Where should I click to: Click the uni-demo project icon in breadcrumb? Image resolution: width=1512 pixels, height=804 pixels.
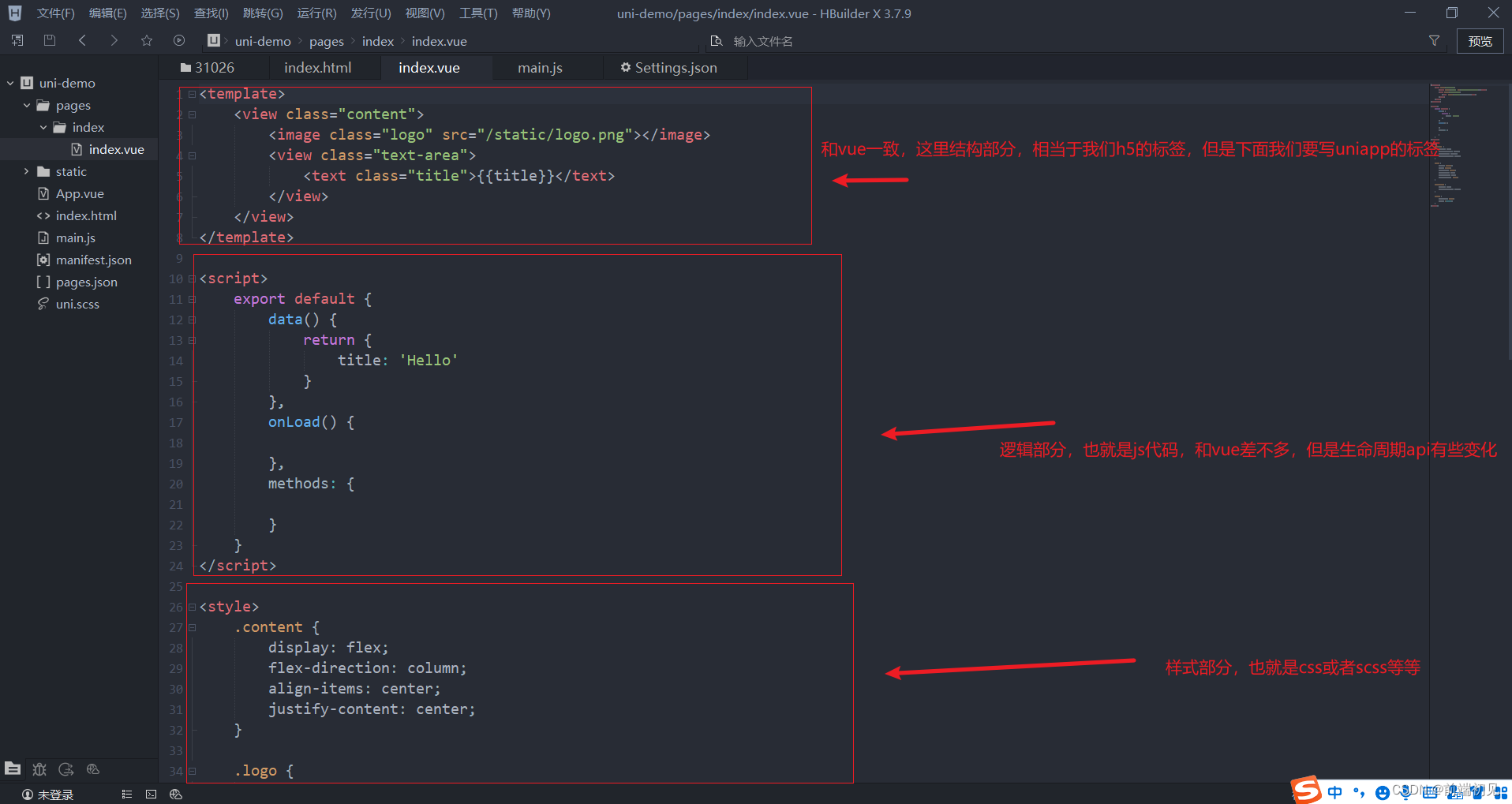click(214, 40)
